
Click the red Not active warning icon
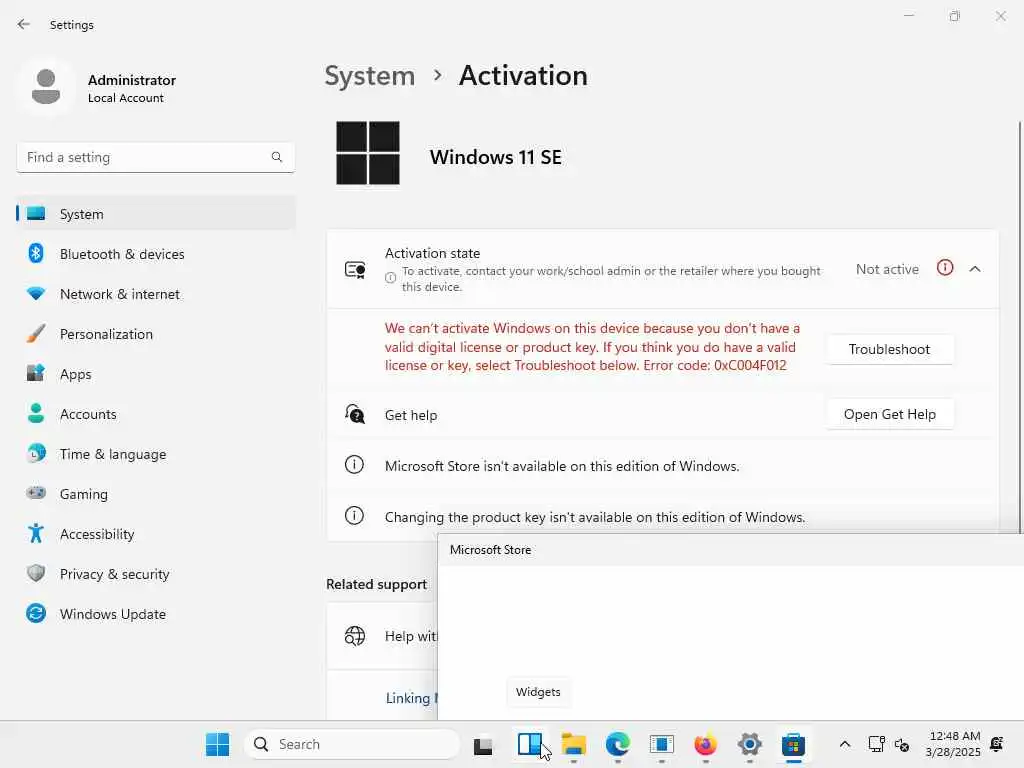click(x=945, y=268)
